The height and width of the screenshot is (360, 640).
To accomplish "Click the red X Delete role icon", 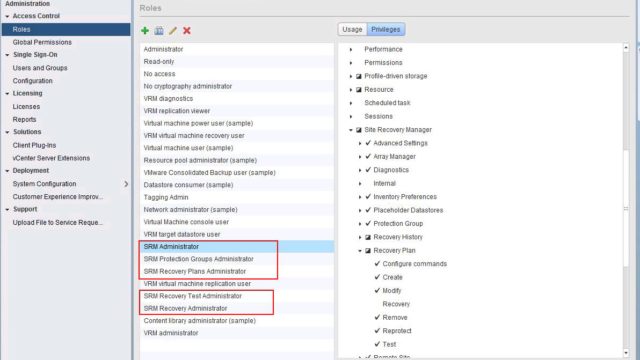I will coord(187,31).
